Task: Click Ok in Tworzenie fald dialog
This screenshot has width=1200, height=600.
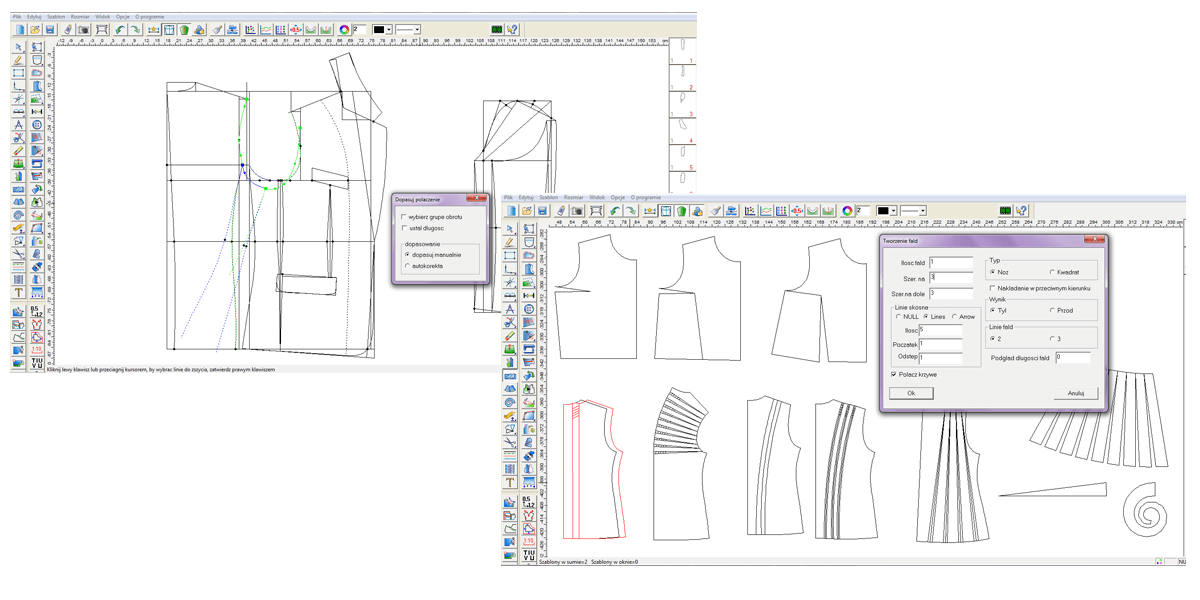Action: pyautogui.click(x=911, y=393)
